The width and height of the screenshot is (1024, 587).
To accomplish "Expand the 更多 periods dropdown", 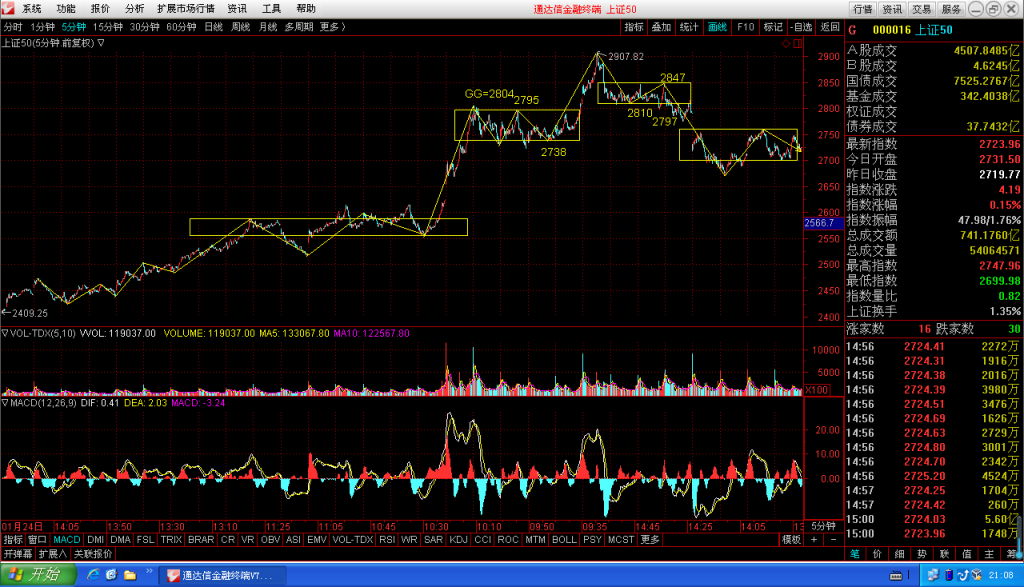I will 332,27.
